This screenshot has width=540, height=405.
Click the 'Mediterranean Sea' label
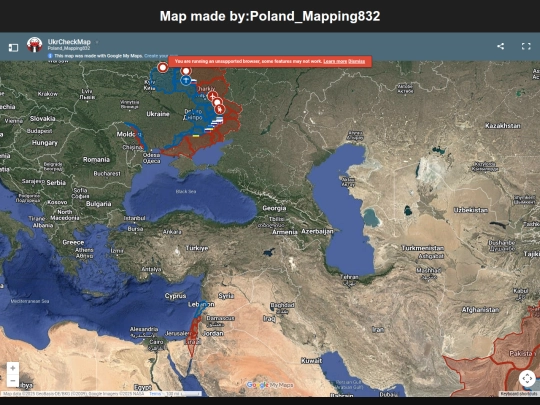point(30,301)
